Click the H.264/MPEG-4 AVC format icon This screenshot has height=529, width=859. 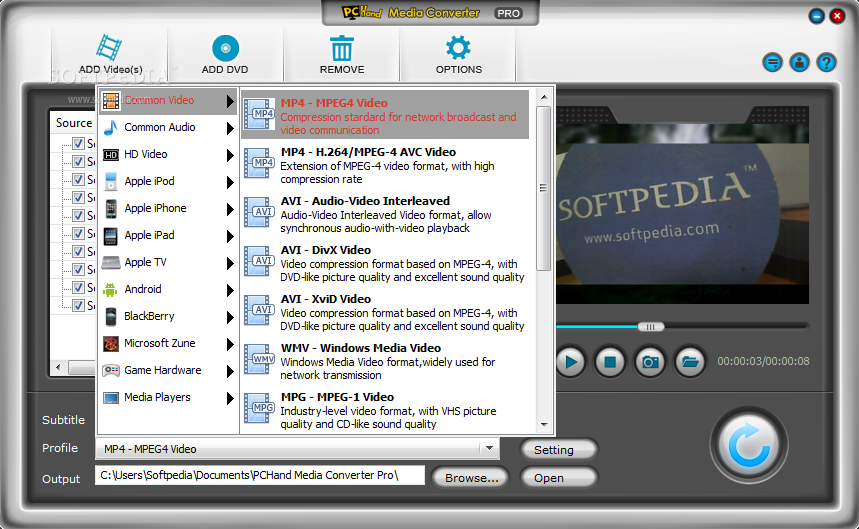259,163
